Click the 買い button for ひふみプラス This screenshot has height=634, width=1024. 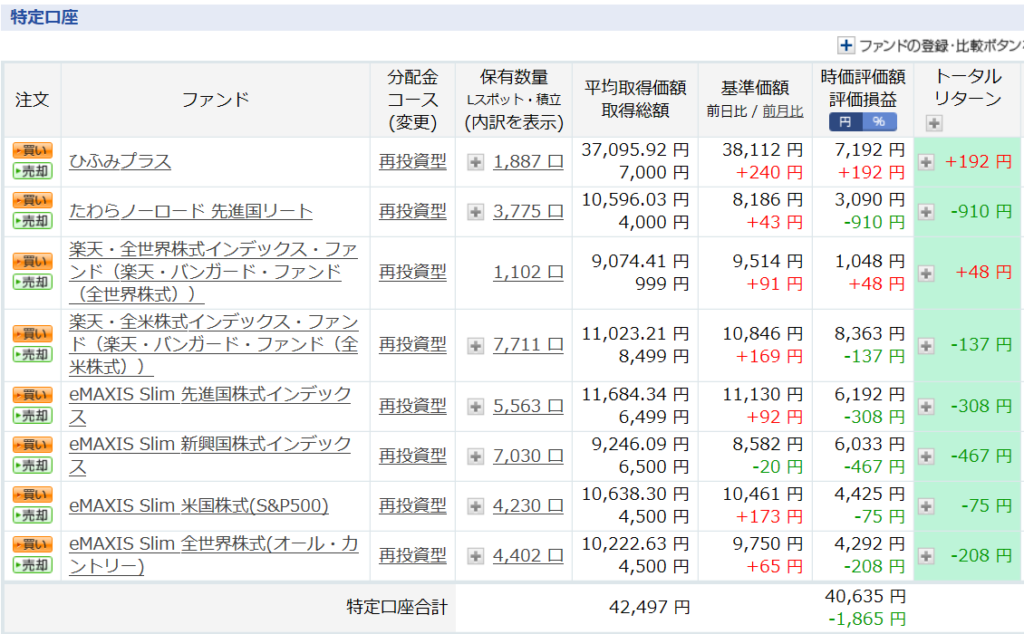pyautogui.click(x=32, y=150)
